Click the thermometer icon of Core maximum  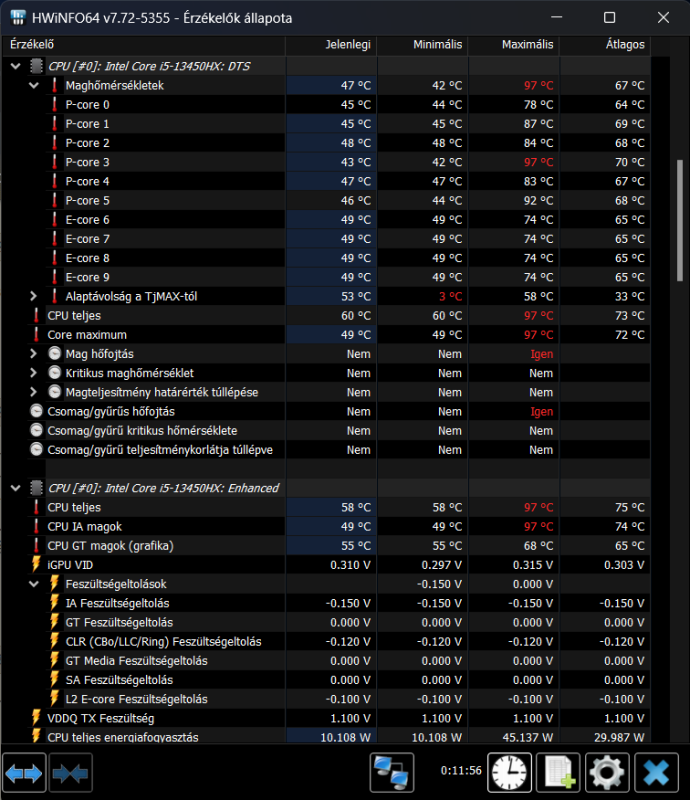click(x=36, y=335)
